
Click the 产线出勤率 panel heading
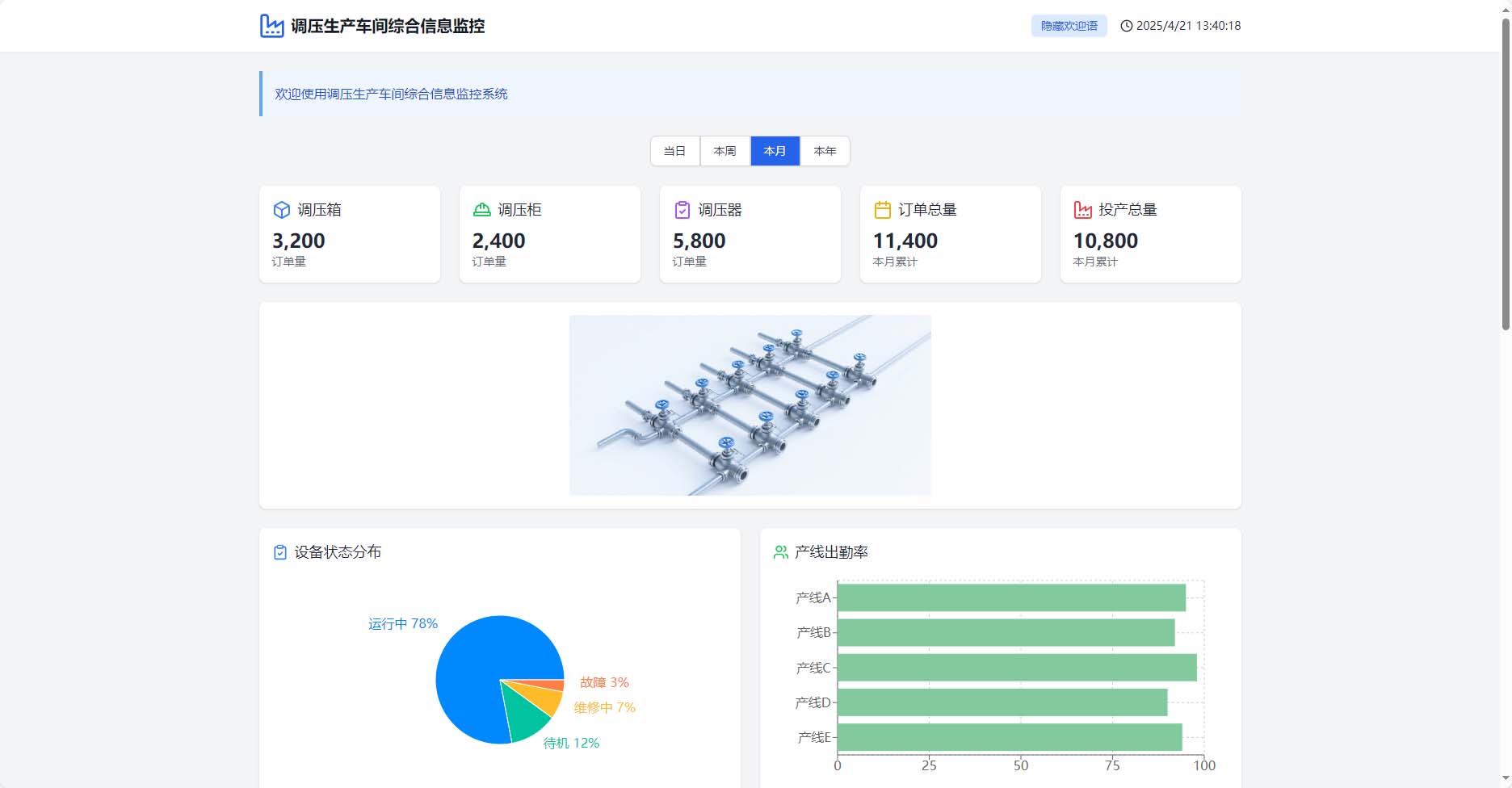click(x=831, y=552)
